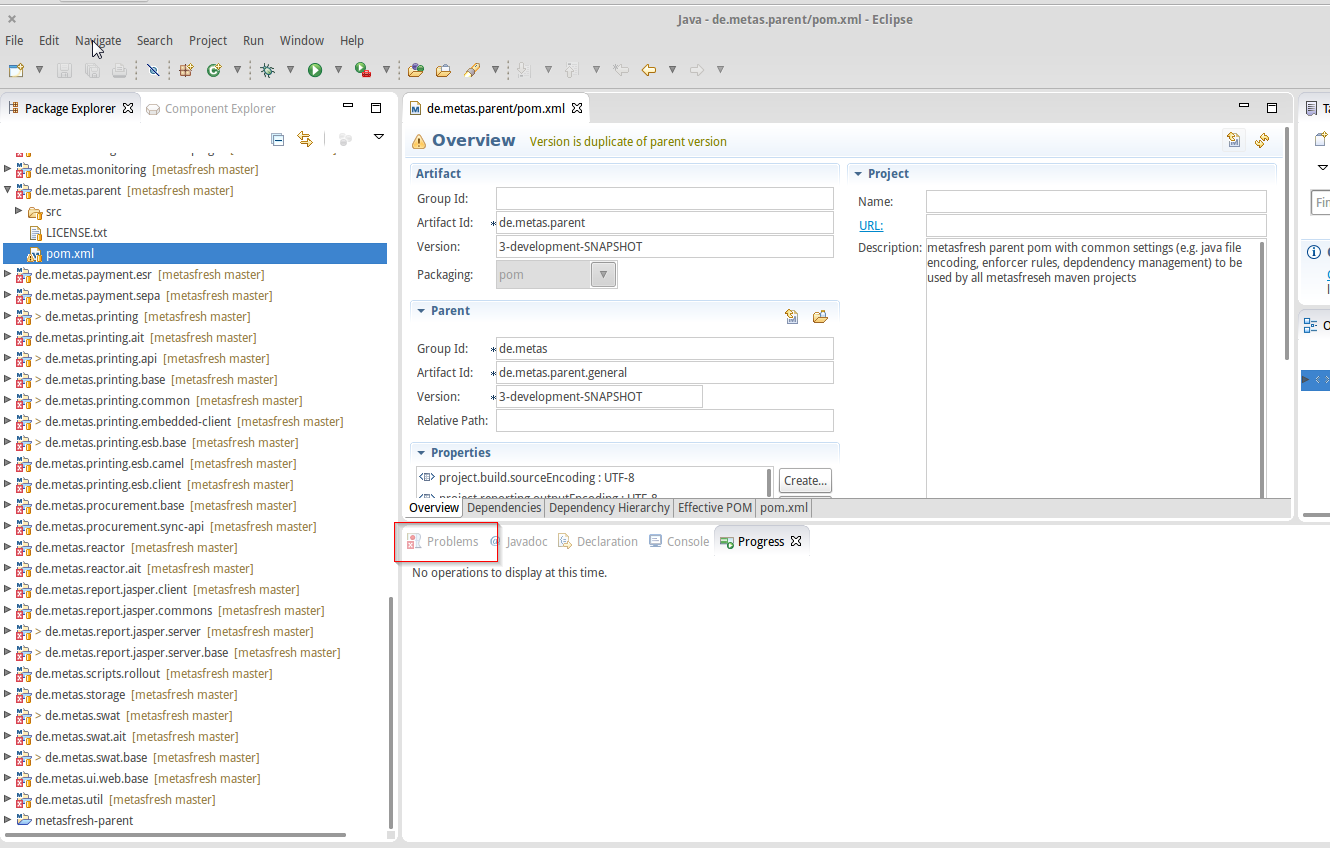This screenshot has width=1330, height=848.
Task: Click the Forward navigation arrow icon
Action: point(697,70)
